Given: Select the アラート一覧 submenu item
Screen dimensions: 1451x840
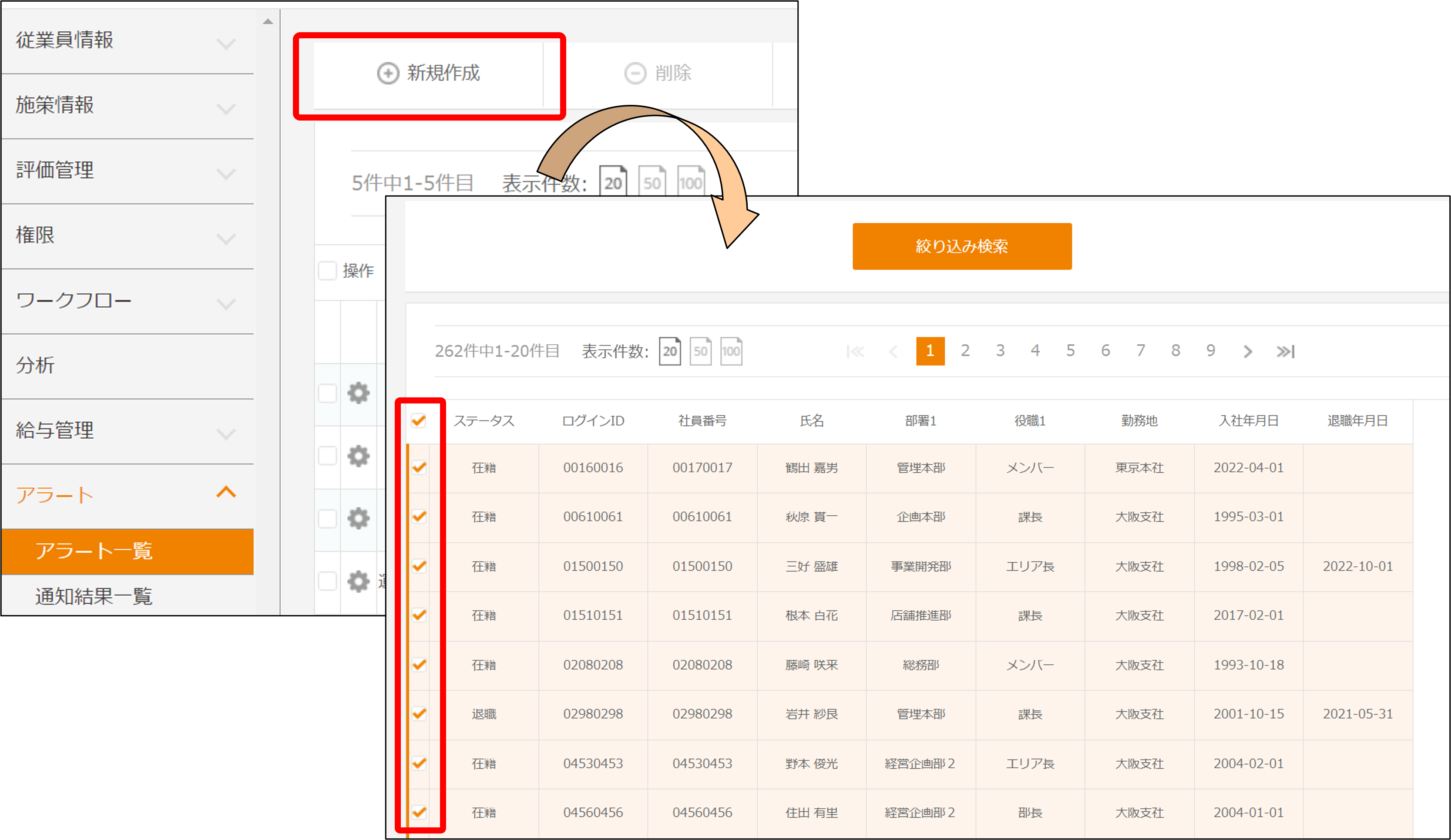Looking at the screenshot, I should coord(128,551).
